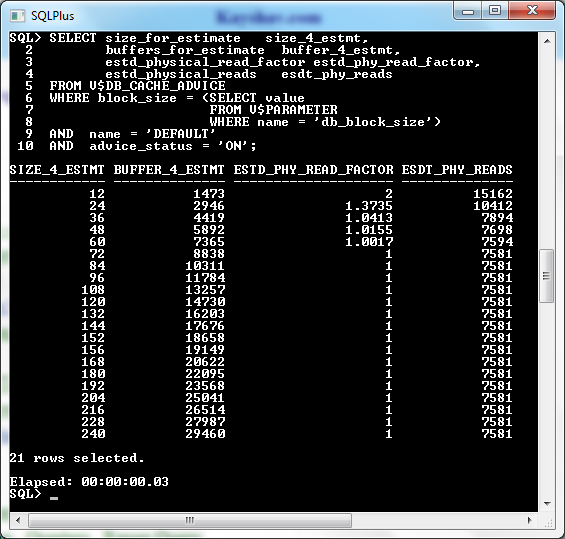The width and height of the screenshot is (565, 539).
Task: Click the buffer value 16203
Action: (x=205, y=314)
